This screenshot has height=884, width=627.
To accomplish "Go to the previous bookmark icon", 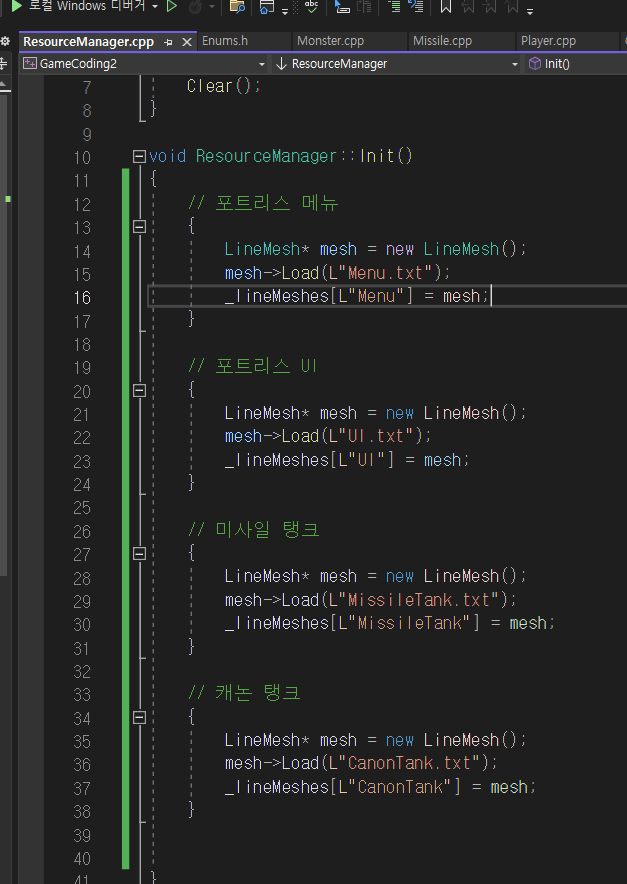I will [467, 7].
